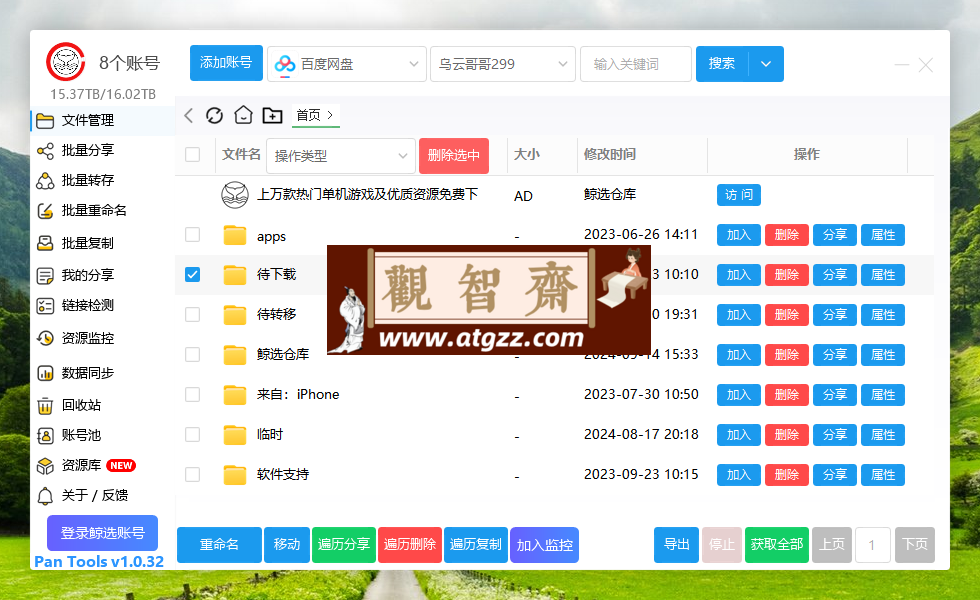Click the 批量转存 icon in sidebar

click(x=45, y=181)
